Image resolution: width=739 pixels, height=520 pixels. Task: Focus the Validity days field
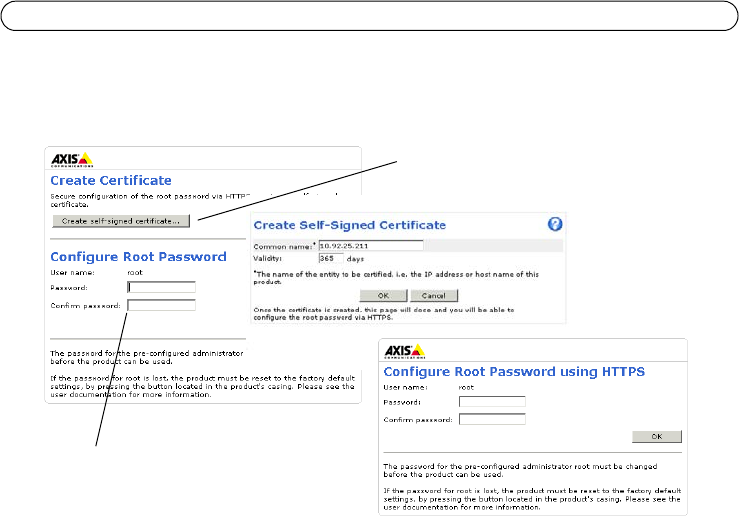tap(331, 258)
